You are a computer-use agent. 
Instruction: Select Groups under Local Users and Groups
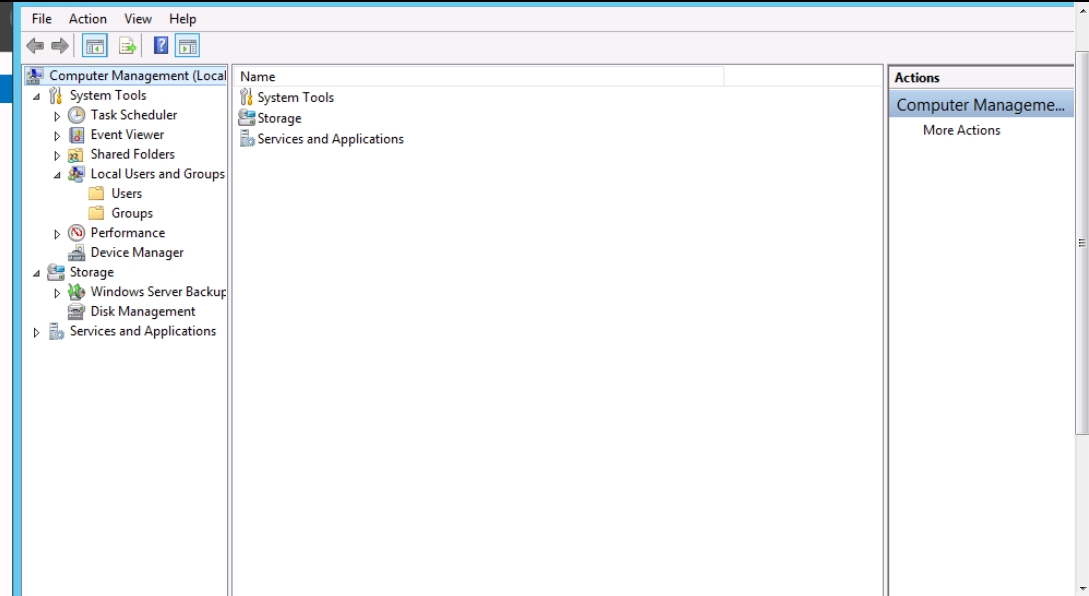(x=132, y=213)
